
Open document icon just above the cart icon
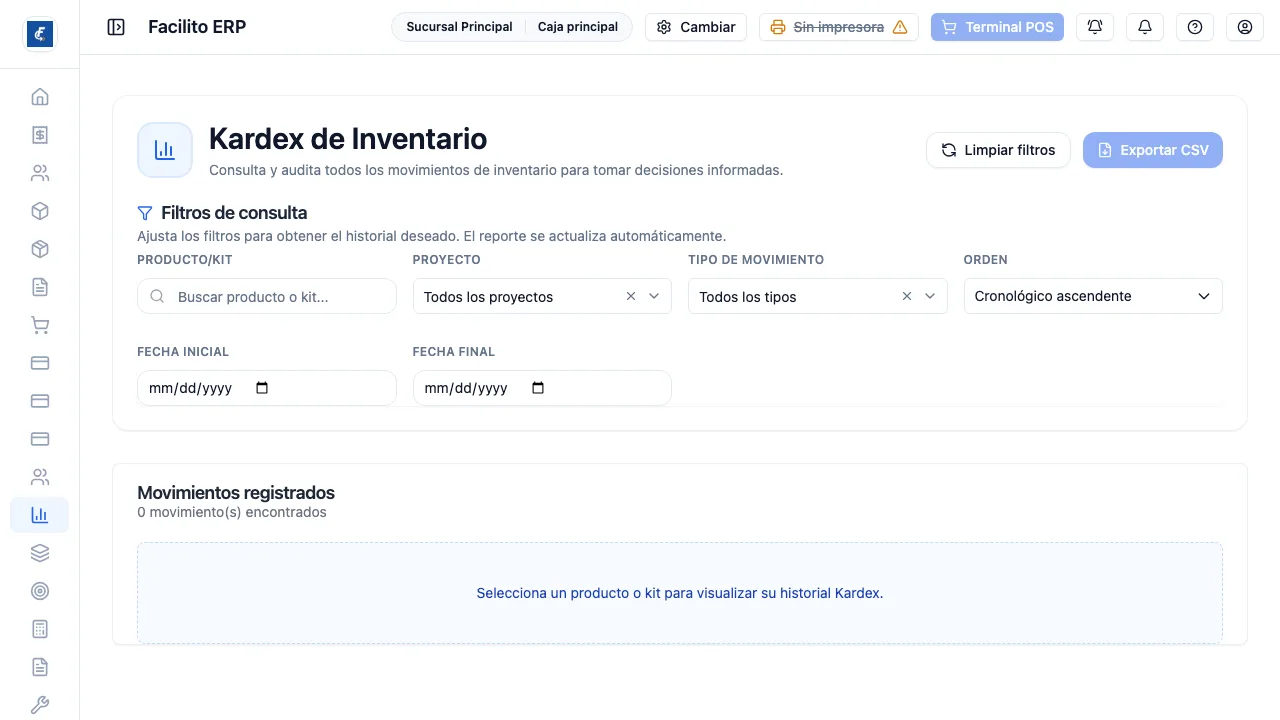coord(40,287)
